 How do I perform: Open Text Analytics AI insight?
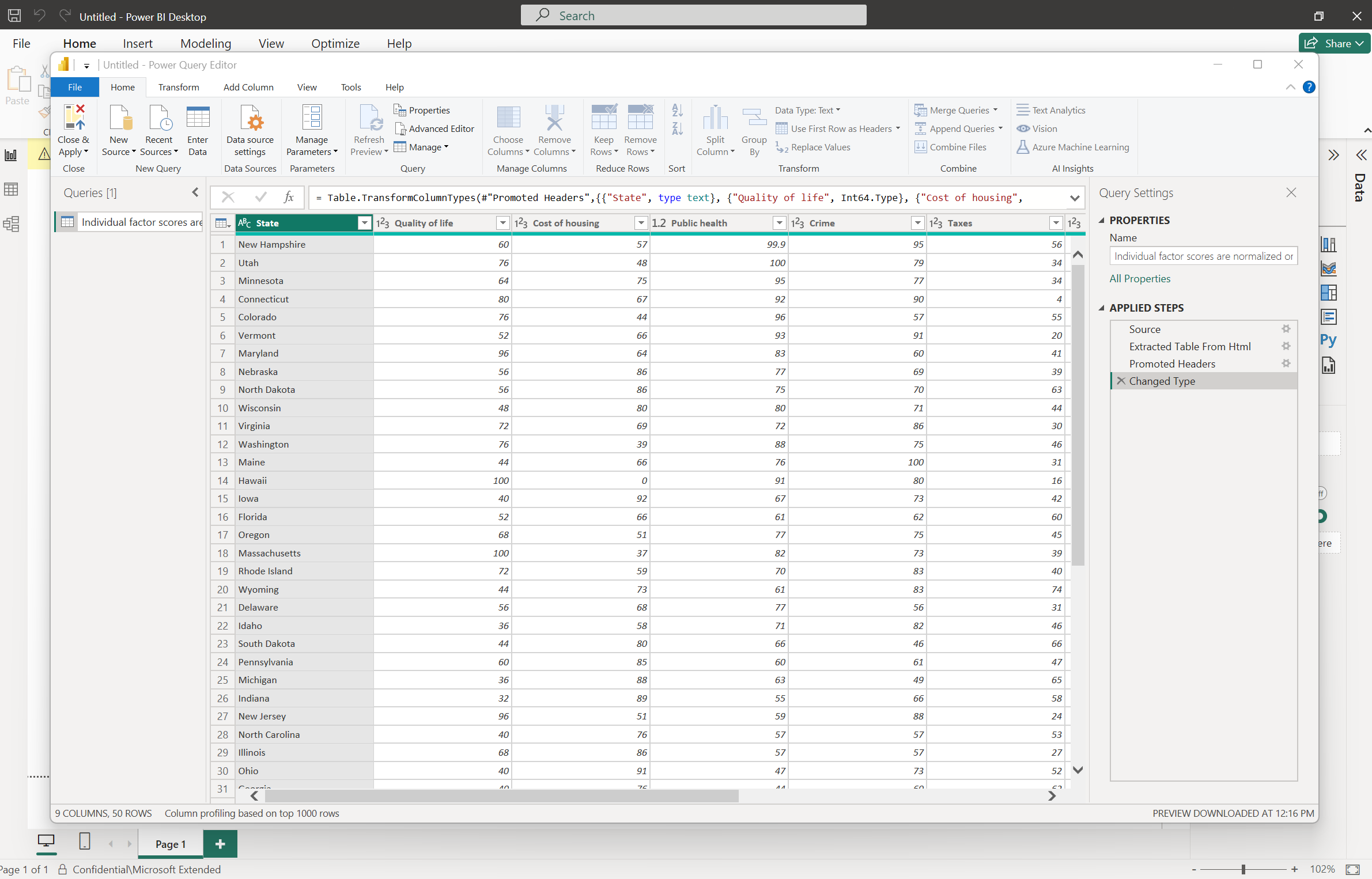[1052, 110]
